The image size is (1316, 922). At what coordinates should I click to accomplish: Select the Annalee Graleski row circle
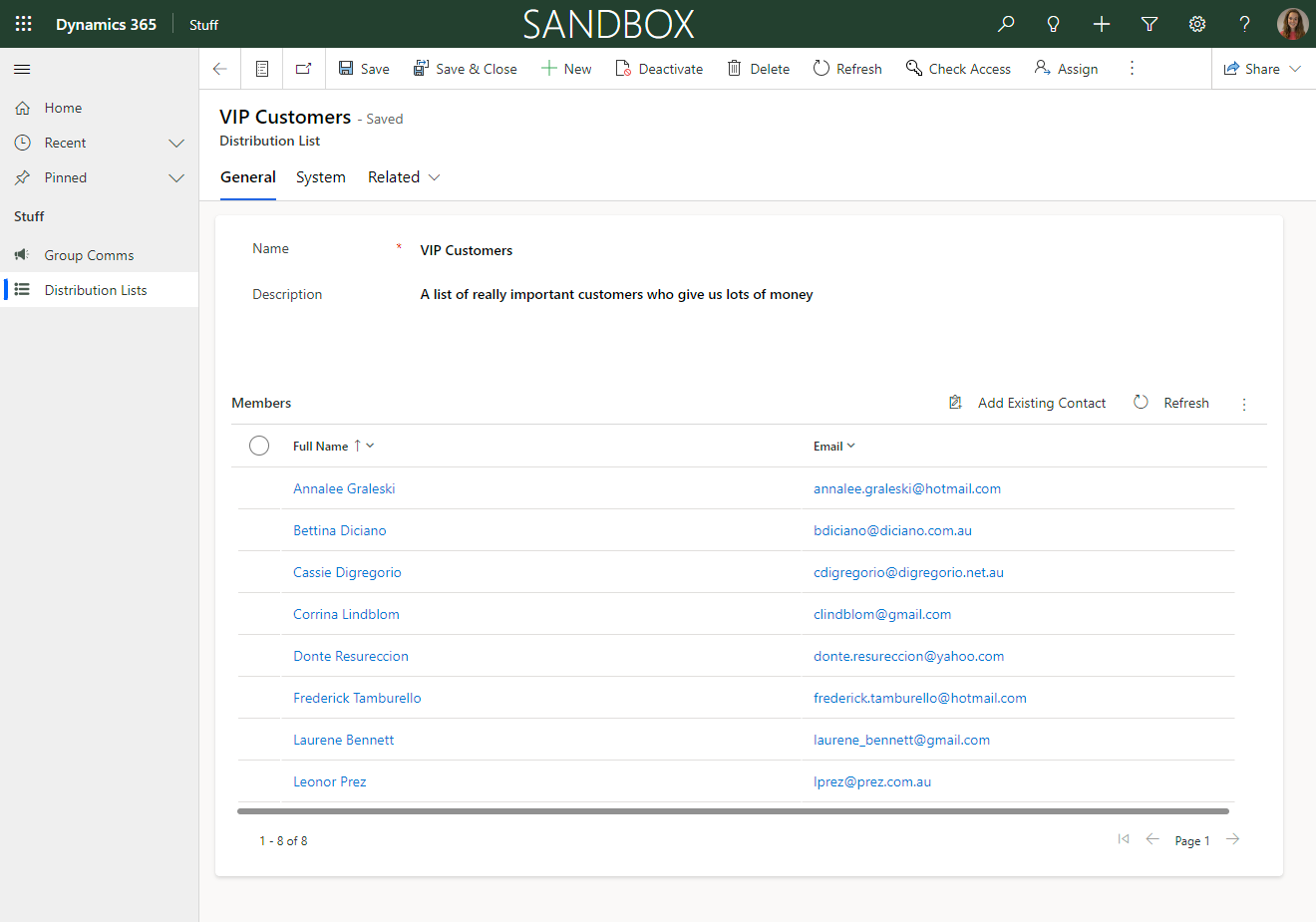259,488
